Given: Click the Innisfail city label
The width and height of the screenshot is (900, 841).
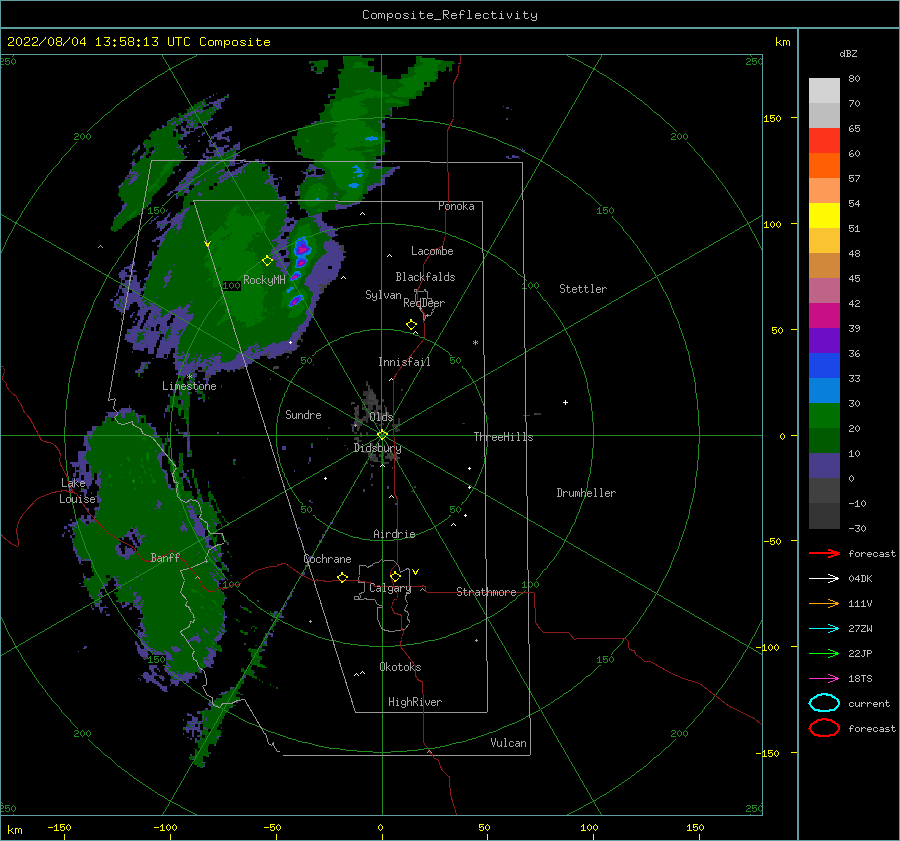Looking at the screenshot, I should pyautogui.click(x=404, y=362).
